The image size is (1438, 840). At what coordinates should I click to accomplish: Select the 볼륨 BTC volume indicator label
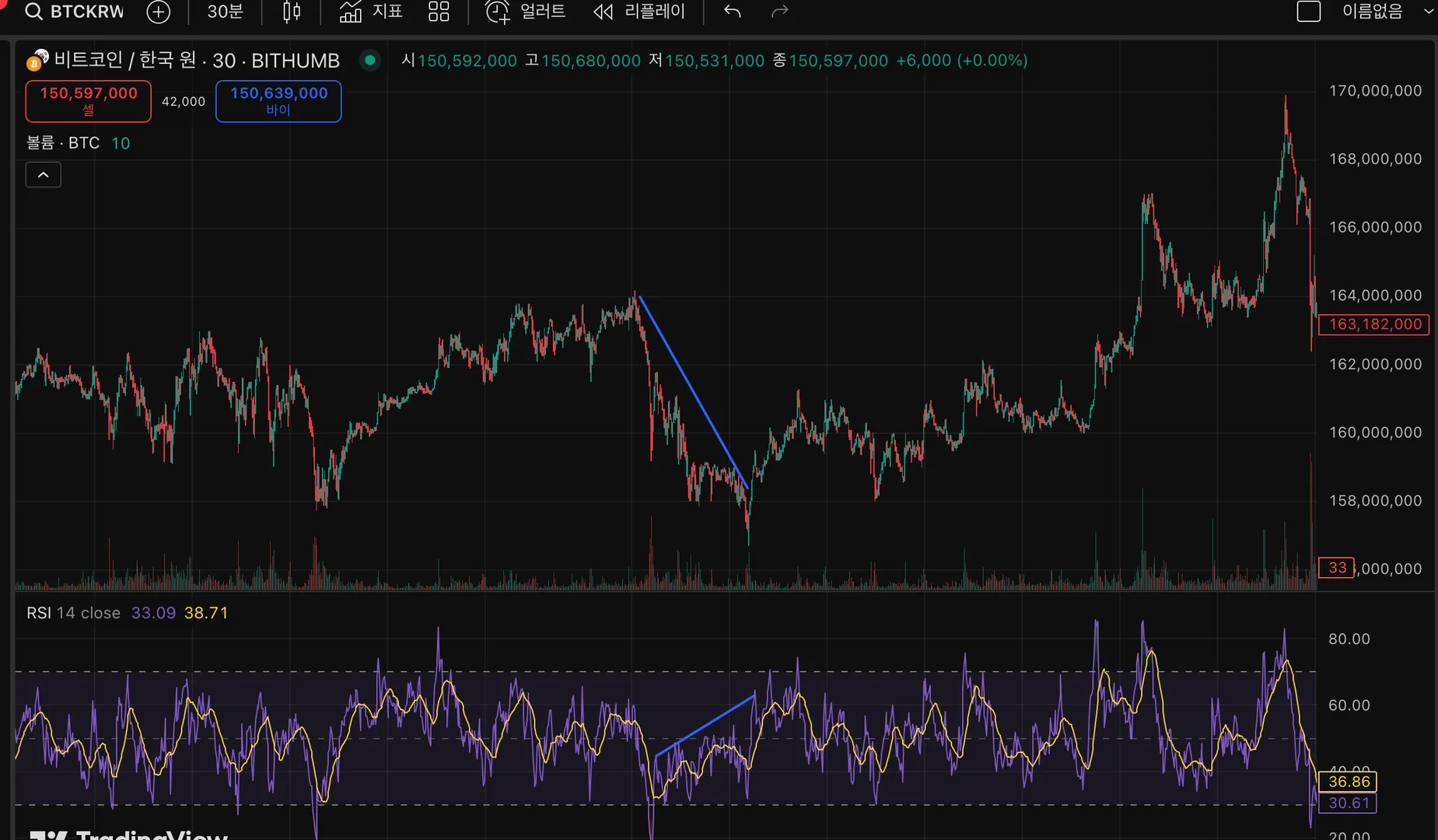63,143
